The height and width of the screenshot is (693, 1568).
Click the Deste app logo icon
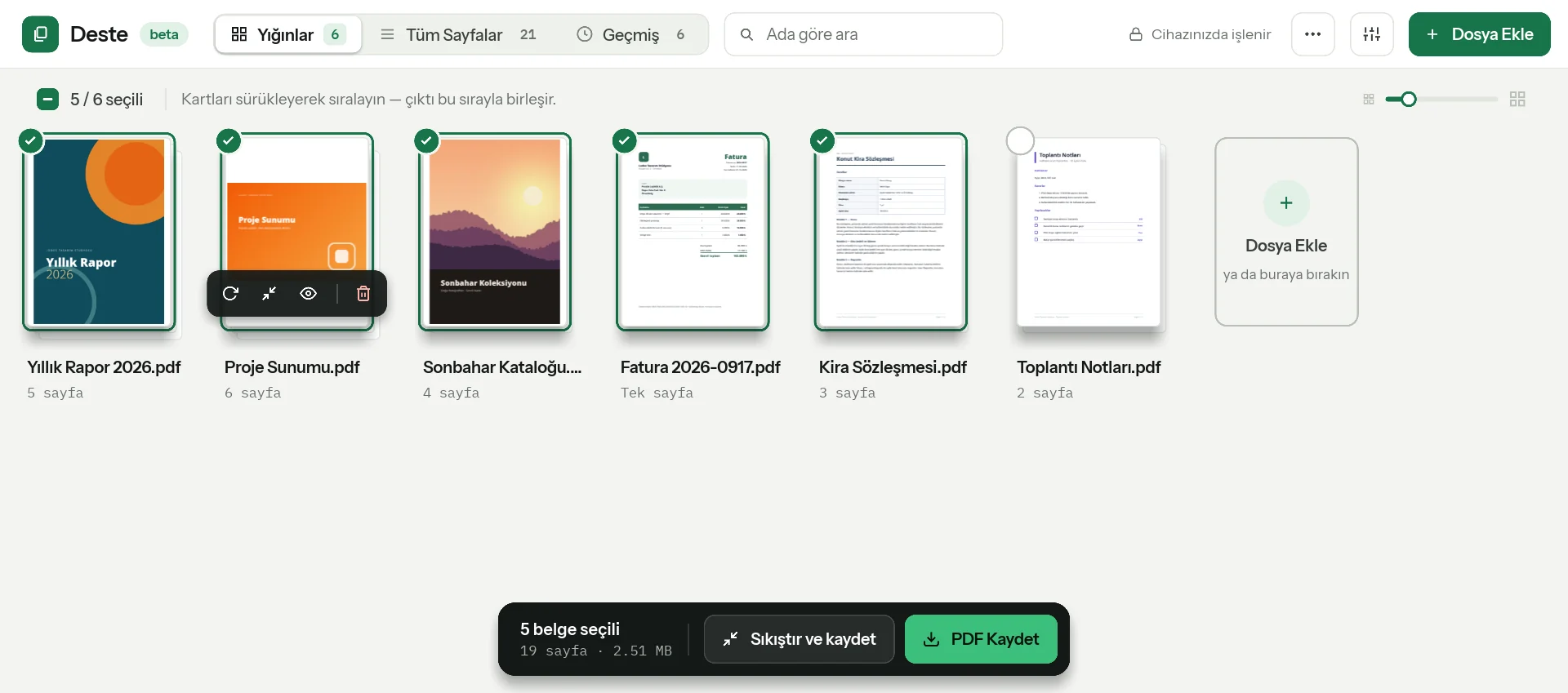click(x=40, y=34)
